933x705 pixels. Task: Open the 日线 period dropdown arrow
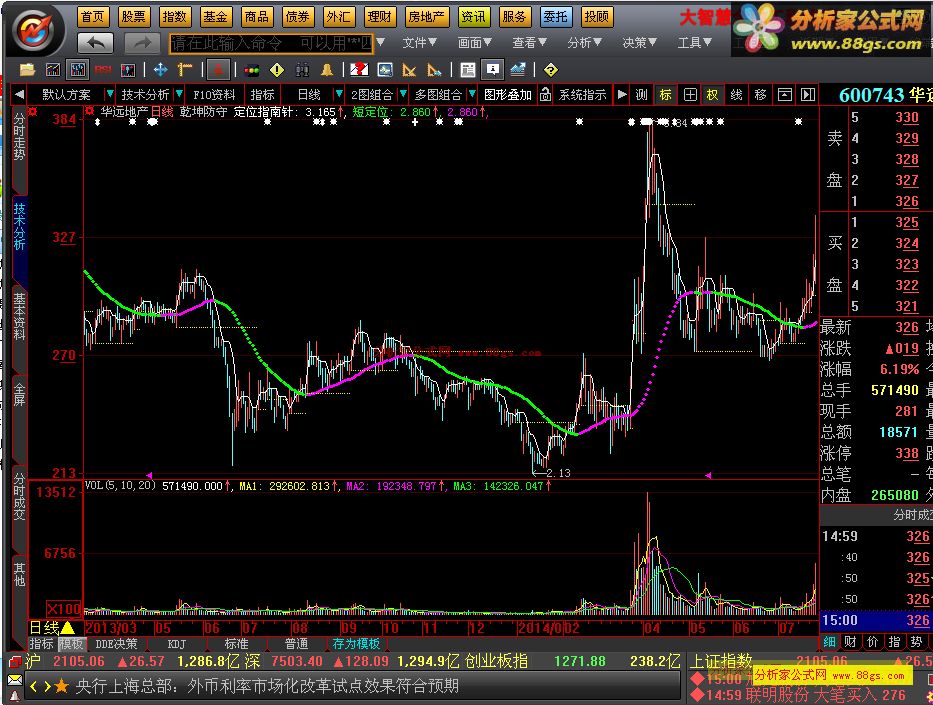[x=339, y=94]
